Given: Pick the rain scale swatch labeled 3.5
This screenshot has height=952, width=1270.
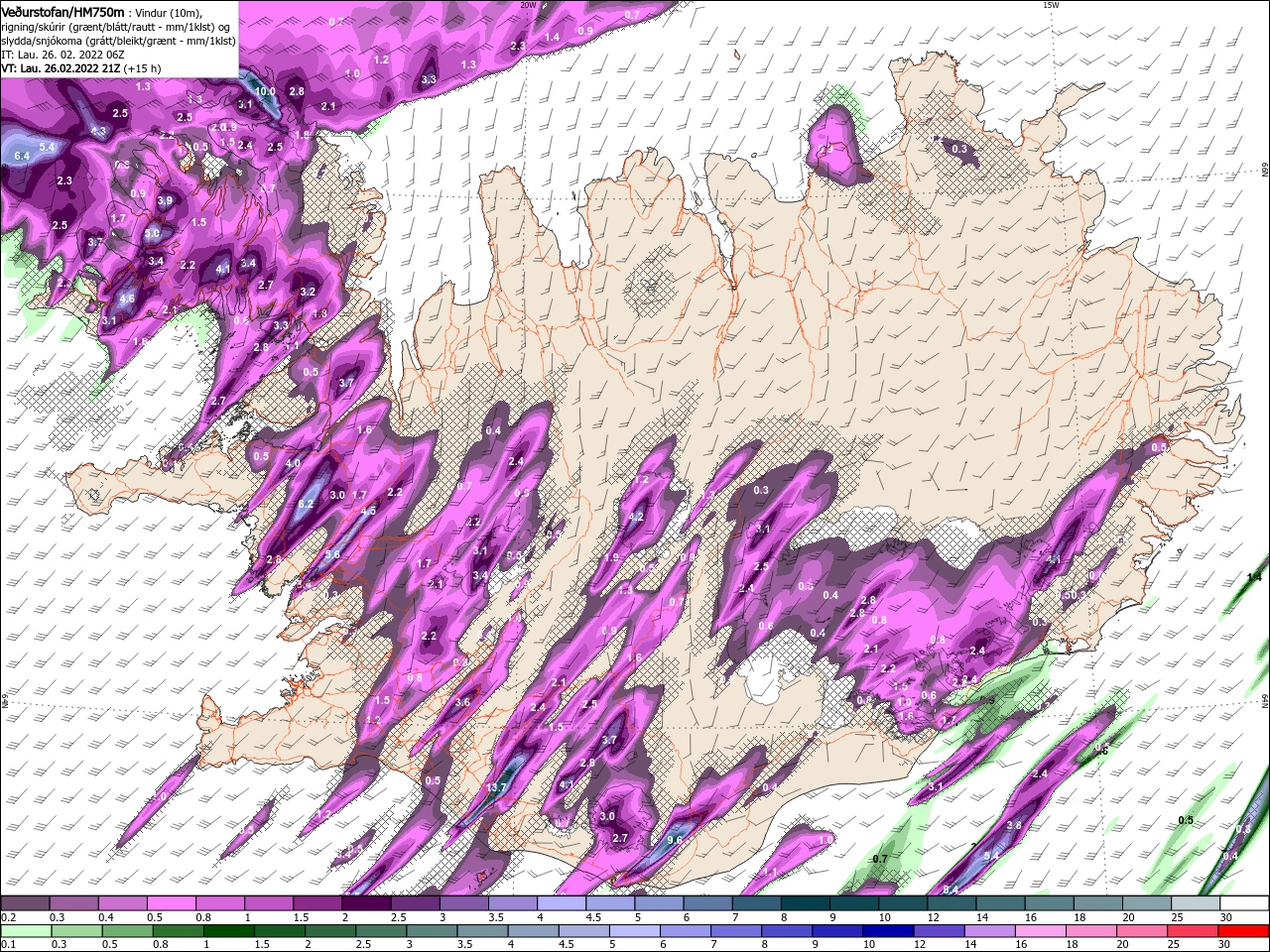Looking at the screenshot, I should pos(482,931).
